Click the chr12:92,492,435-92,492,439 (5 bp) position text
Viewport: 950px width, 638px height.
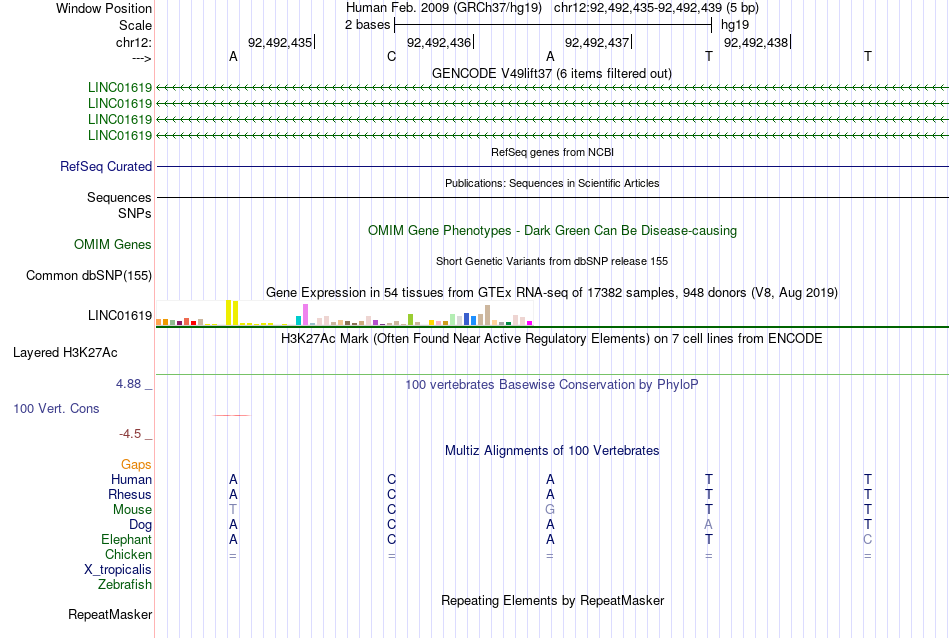click(656, 8)
